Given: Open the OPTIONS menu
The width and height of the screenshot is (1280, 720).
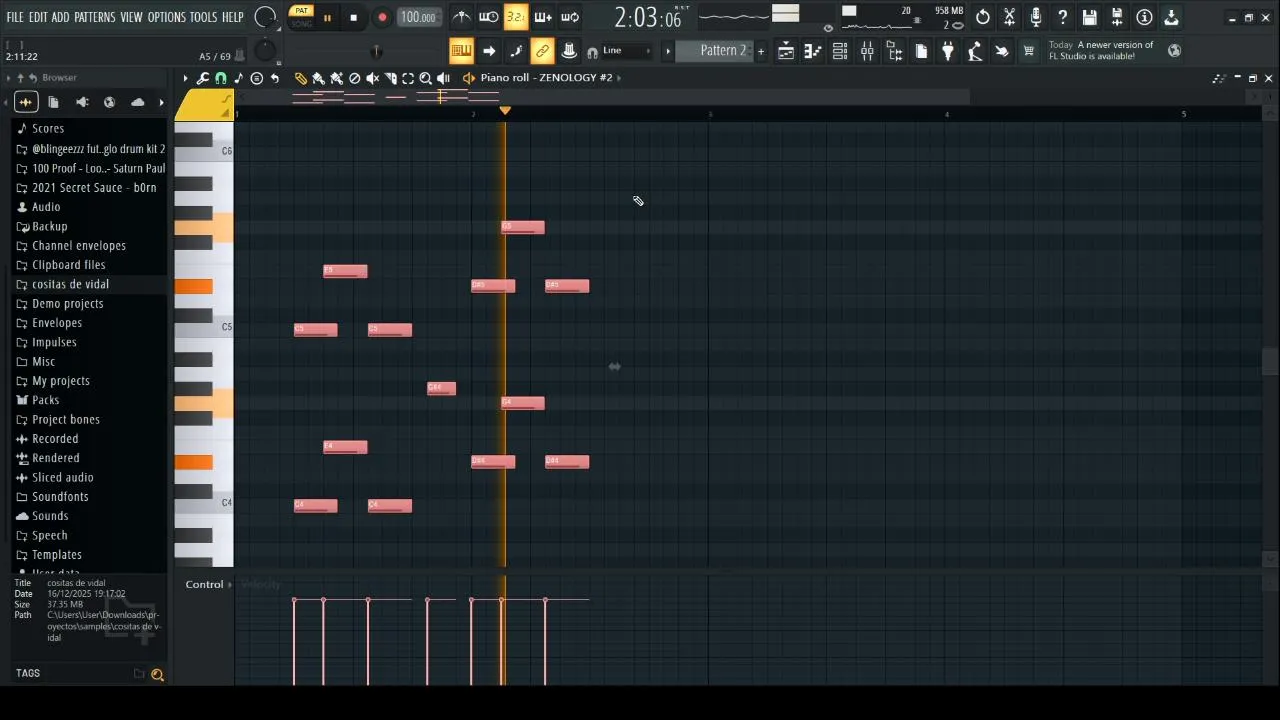Looking at the screenshot, I should [167, 17].
